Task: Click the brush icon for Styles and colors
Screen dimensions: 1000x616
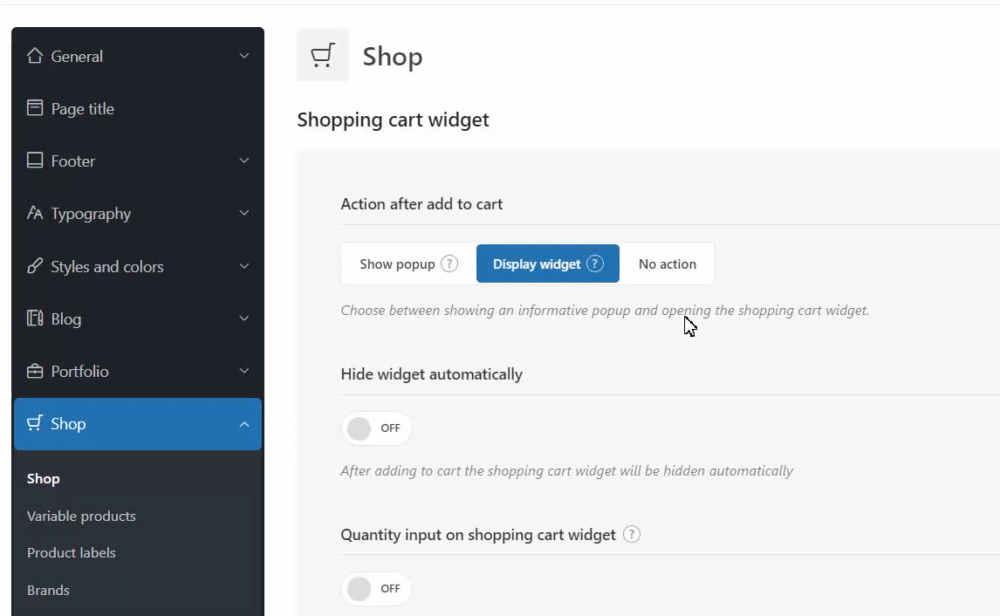Action: (35, 266)
